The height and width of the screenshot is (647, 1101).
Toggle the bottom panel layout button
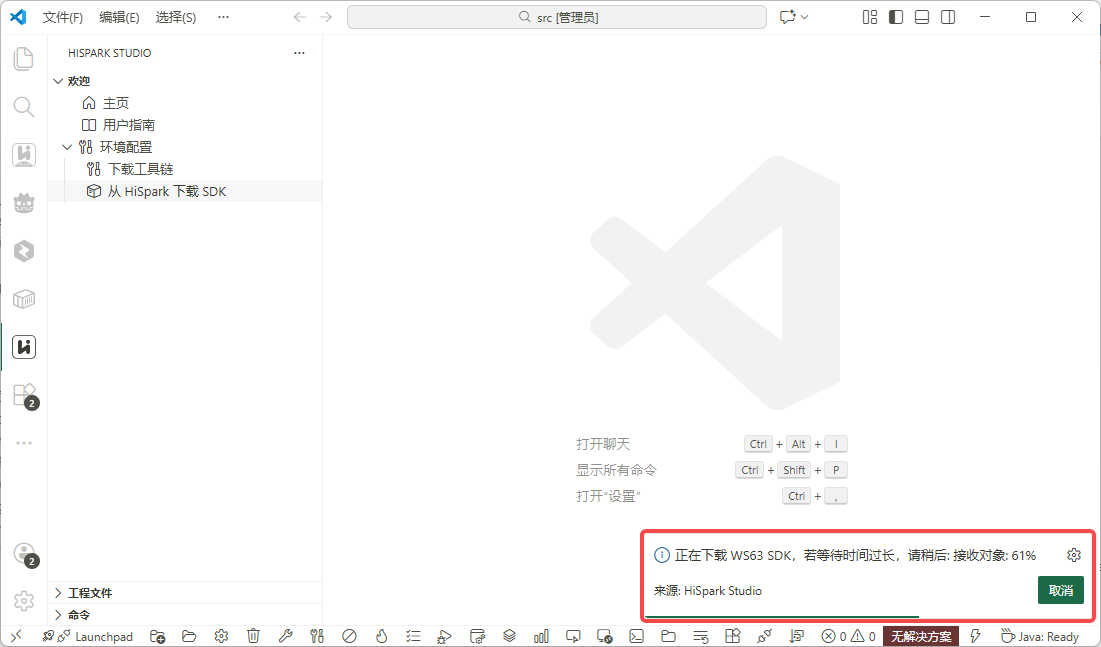[x=922, y=17]
